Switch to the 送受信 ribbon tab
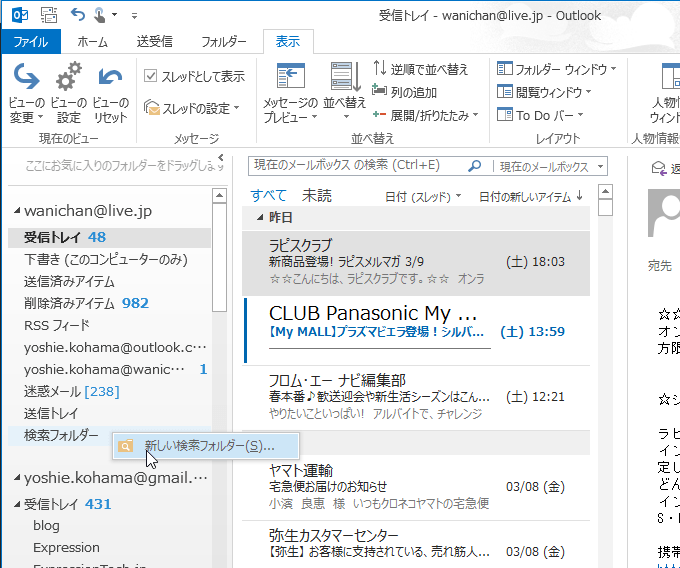The width and height of the screenshot is (680, 568). [154, 42]
